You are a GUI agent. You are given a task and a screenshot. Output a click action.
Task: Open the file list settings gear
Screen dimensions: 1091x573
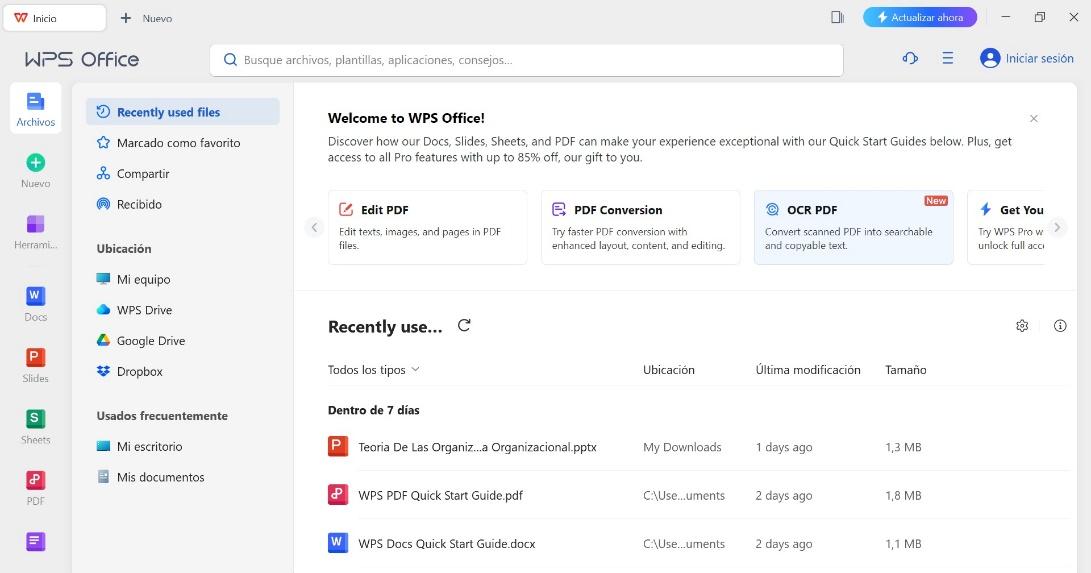(x=1022, y=325)
